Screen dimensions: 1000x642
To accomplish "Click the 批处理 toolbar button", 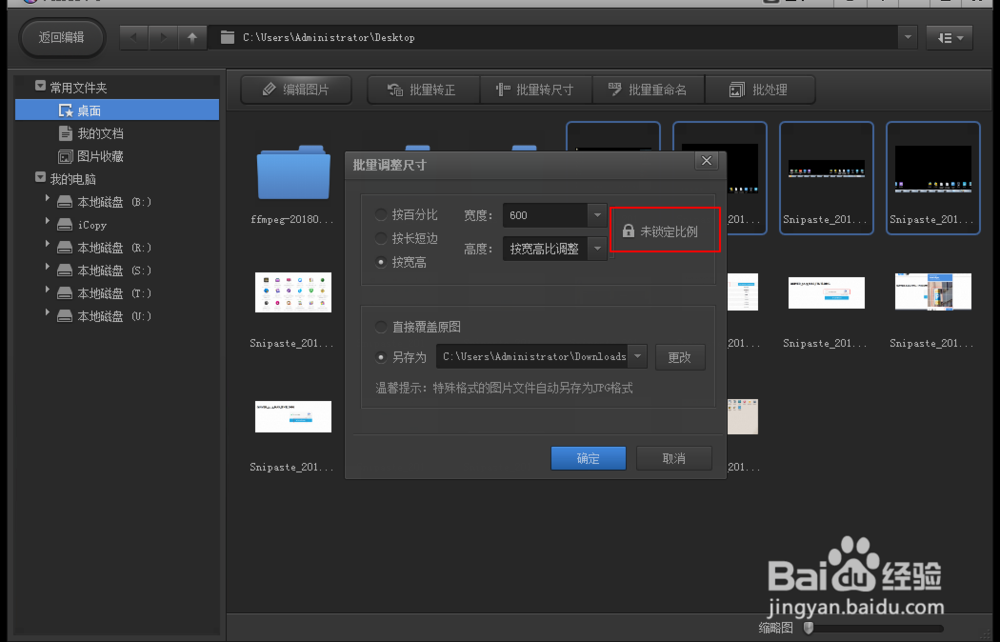I will coord(760,90).
